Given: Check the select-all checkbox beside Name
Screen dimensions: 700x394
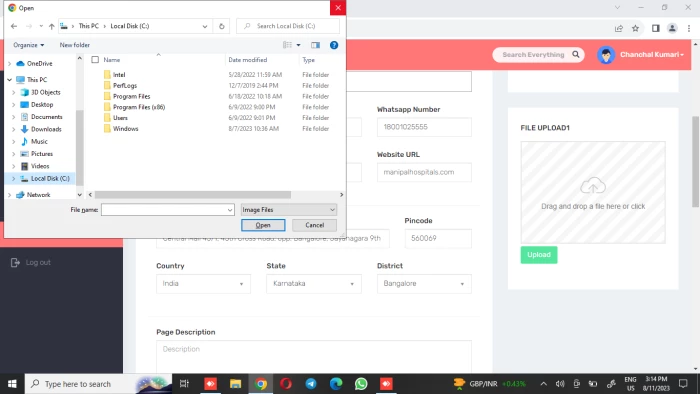Looking at the screenshot, I should pos(95,60).
